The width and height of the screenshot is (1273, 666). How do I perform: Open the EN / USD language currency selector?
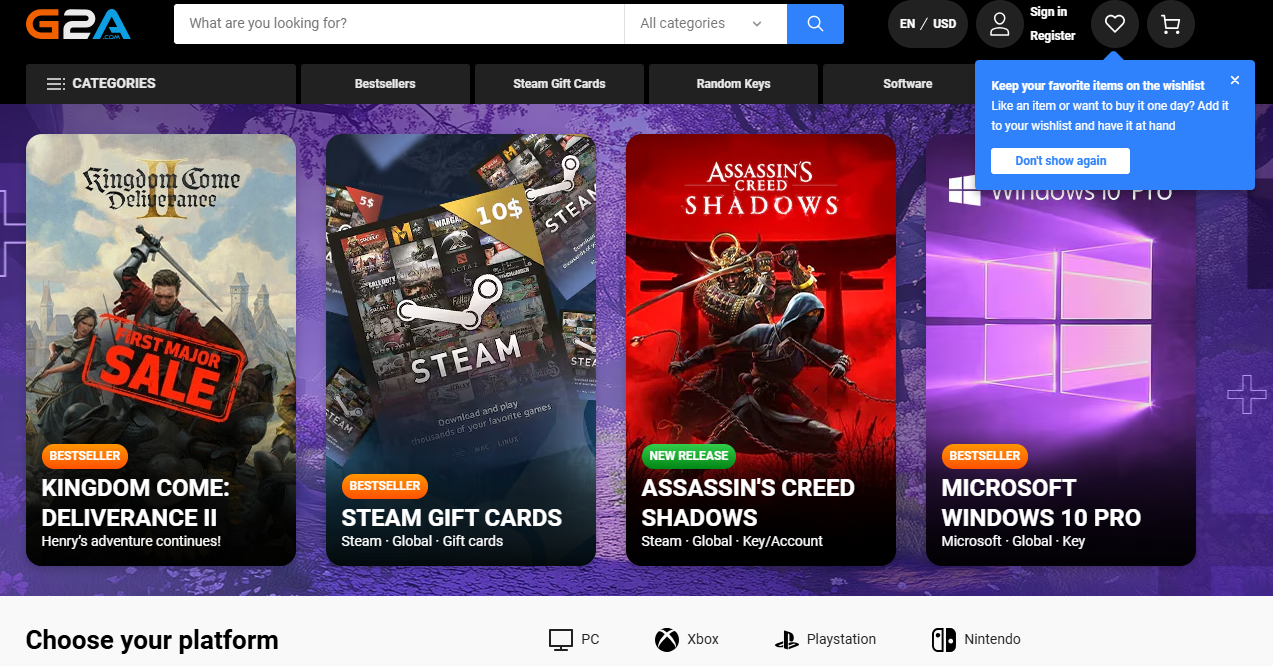tap(927, 24)
